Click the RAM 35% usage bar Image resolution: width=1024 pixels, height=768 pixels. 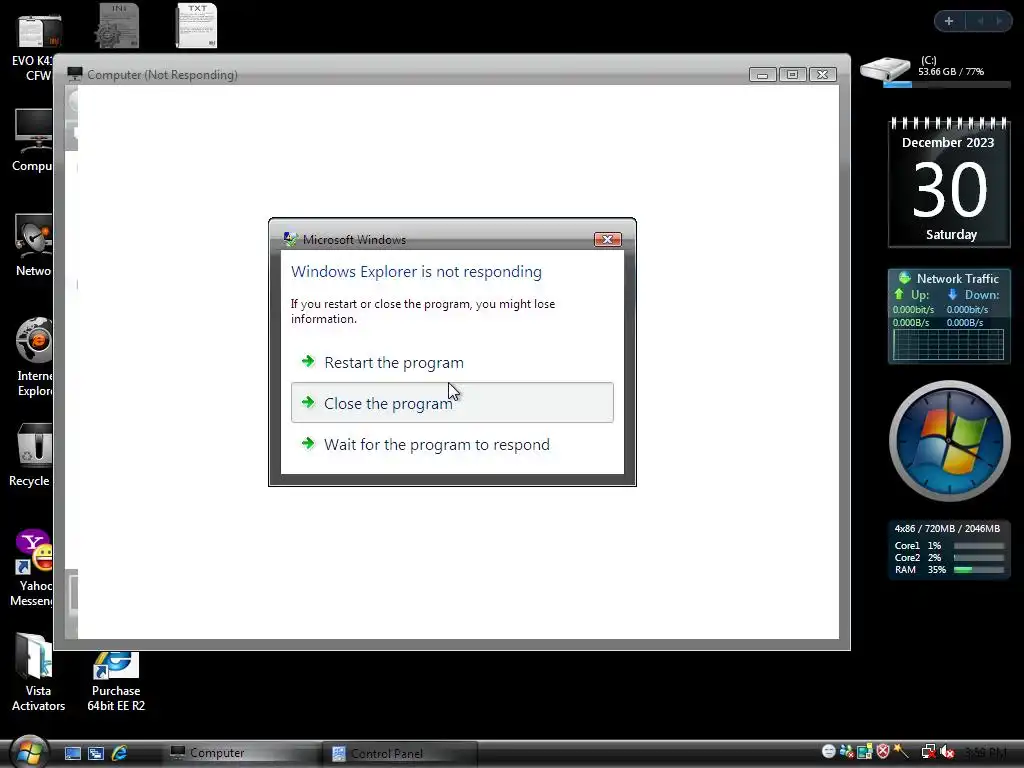point(978,569)
